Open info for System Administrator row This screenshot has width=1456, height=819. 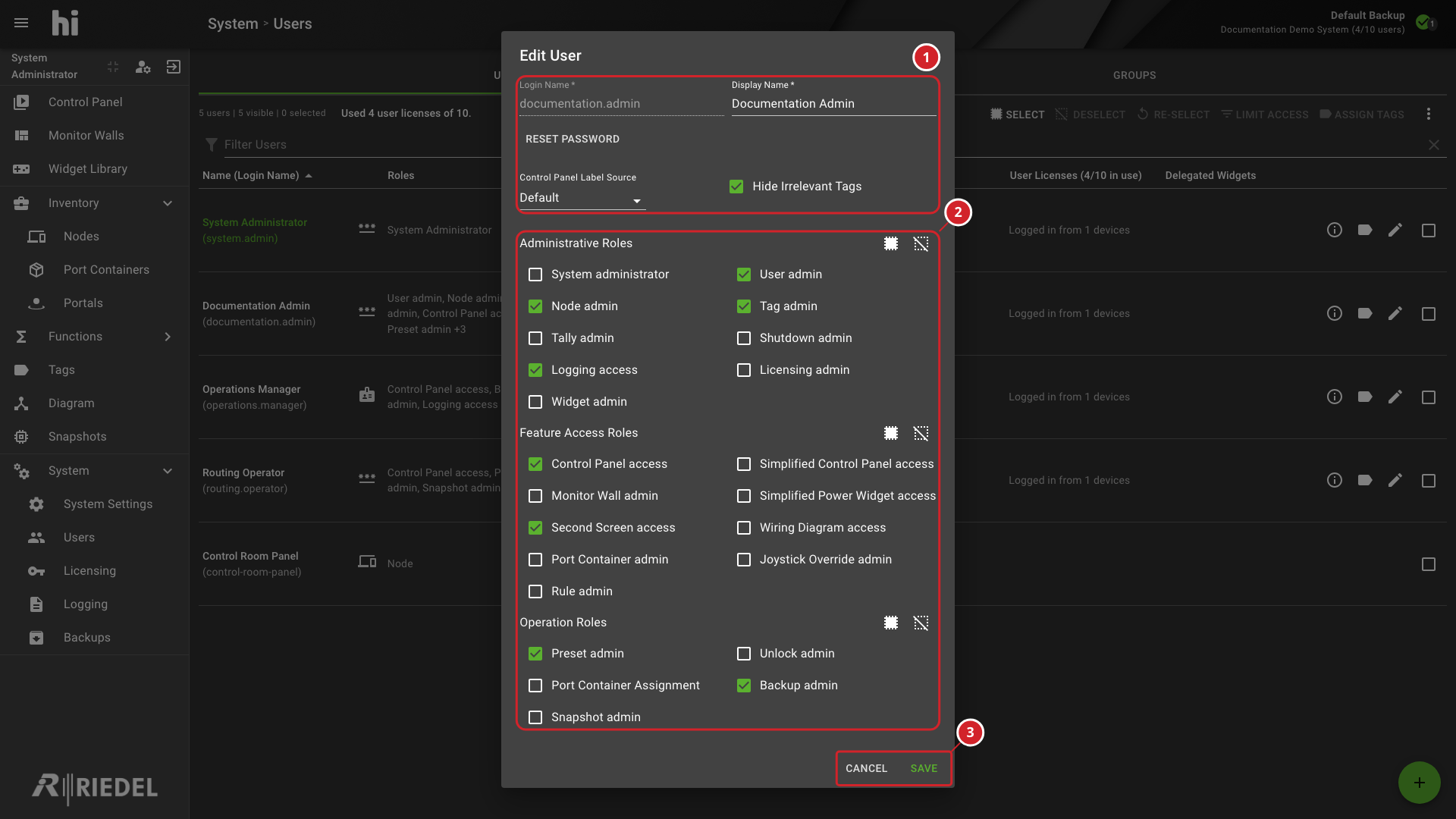[x=1335, y=230]
